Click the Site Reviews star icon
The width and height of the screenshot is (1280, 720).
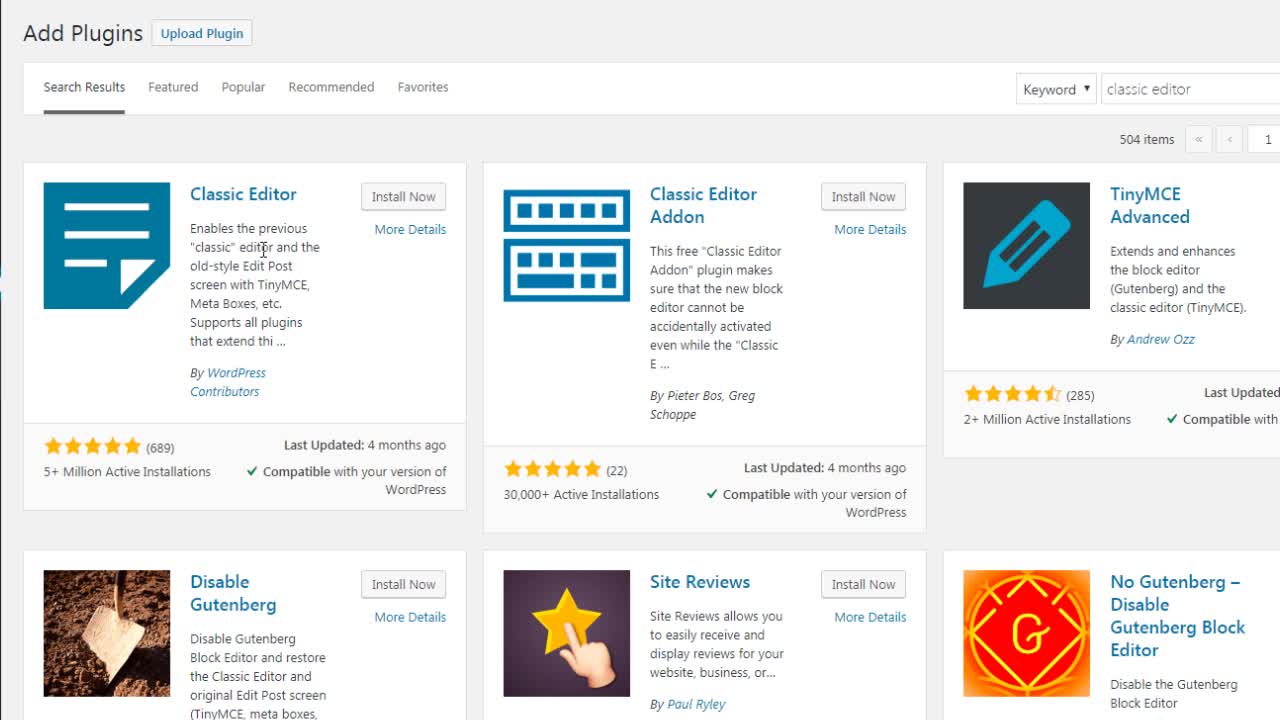(567, 633)
